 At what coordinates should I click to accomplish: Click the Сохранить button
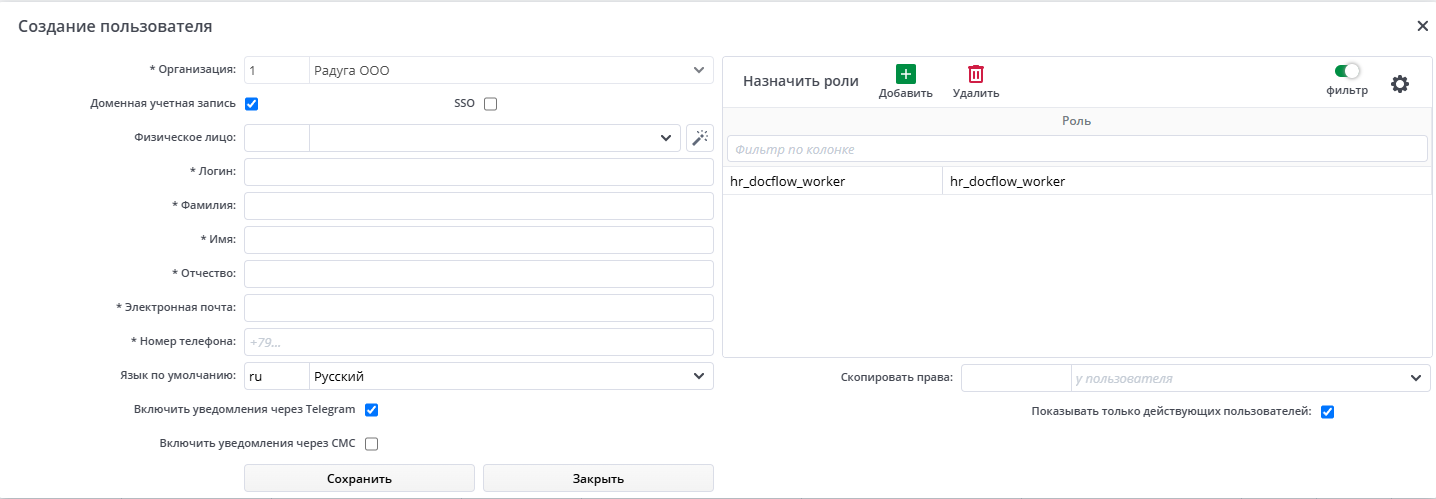(359, 478)
